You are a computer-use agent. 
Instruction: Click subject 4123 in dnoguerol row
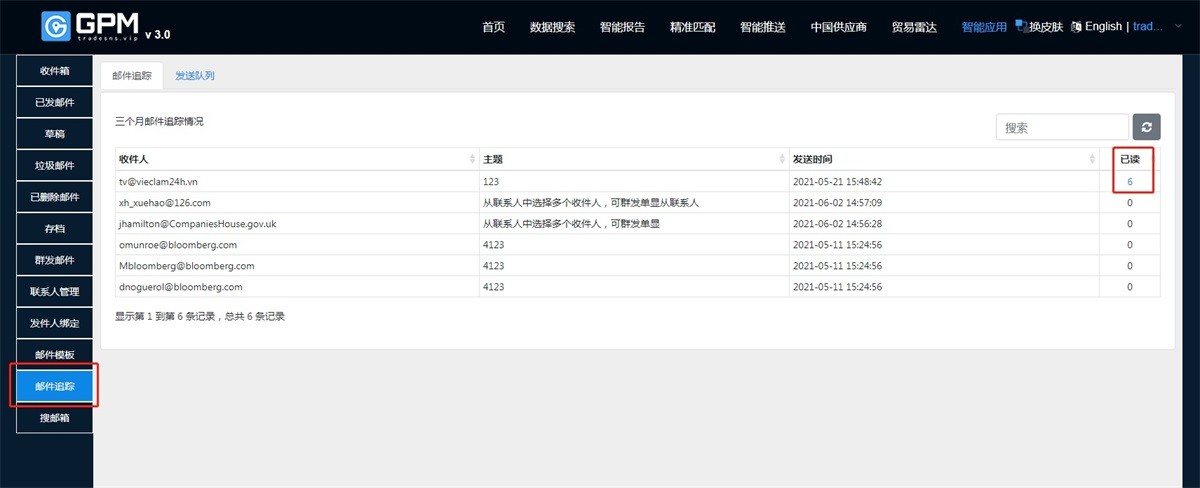[x=493, y=286]
